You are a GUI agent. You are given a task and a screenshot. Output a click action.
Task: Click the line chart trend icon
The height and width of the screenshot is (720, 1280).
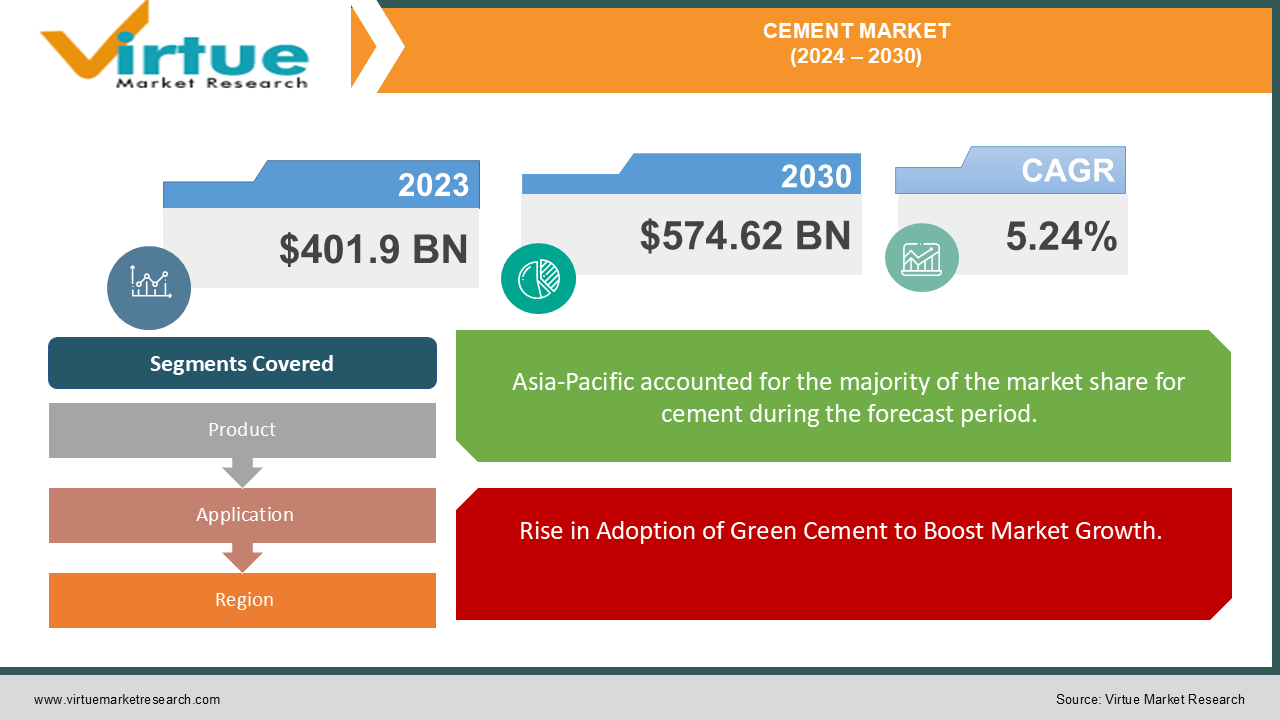pos(148,287)
